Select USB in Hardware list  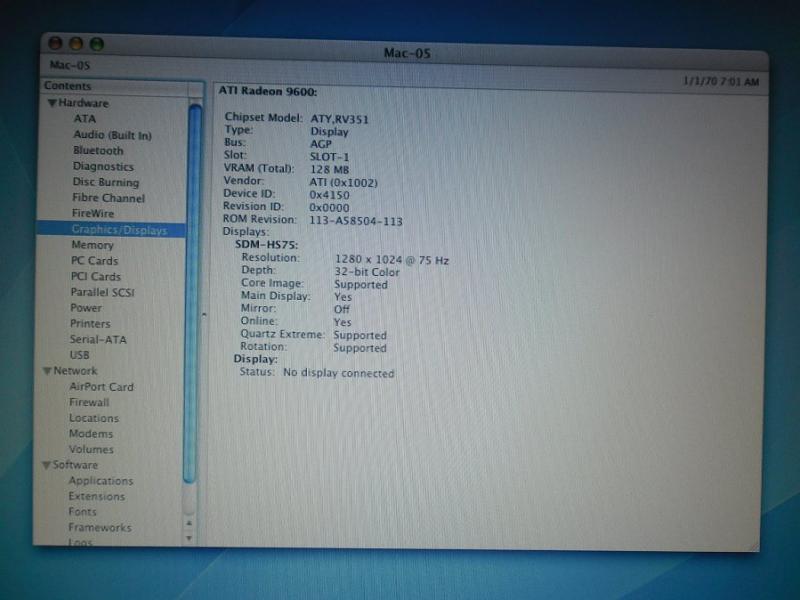tap(79, 355)
